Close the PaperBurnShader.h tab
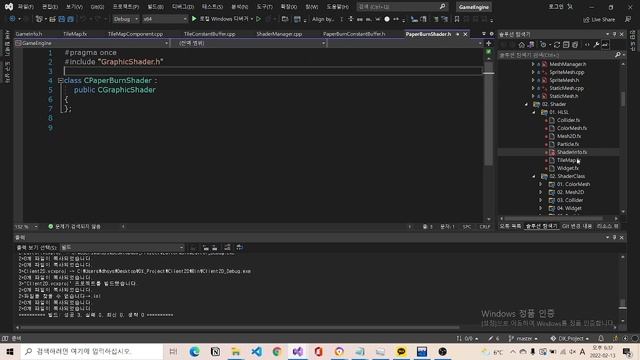Screen dimensions: 640x360 [465, 34]
